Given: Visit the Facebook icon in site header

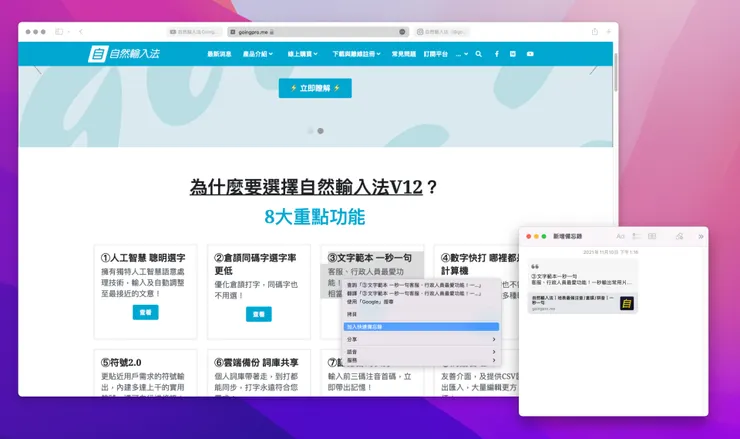Looking at the screenshot, I should pyautogui.click(x=496, y=54).
